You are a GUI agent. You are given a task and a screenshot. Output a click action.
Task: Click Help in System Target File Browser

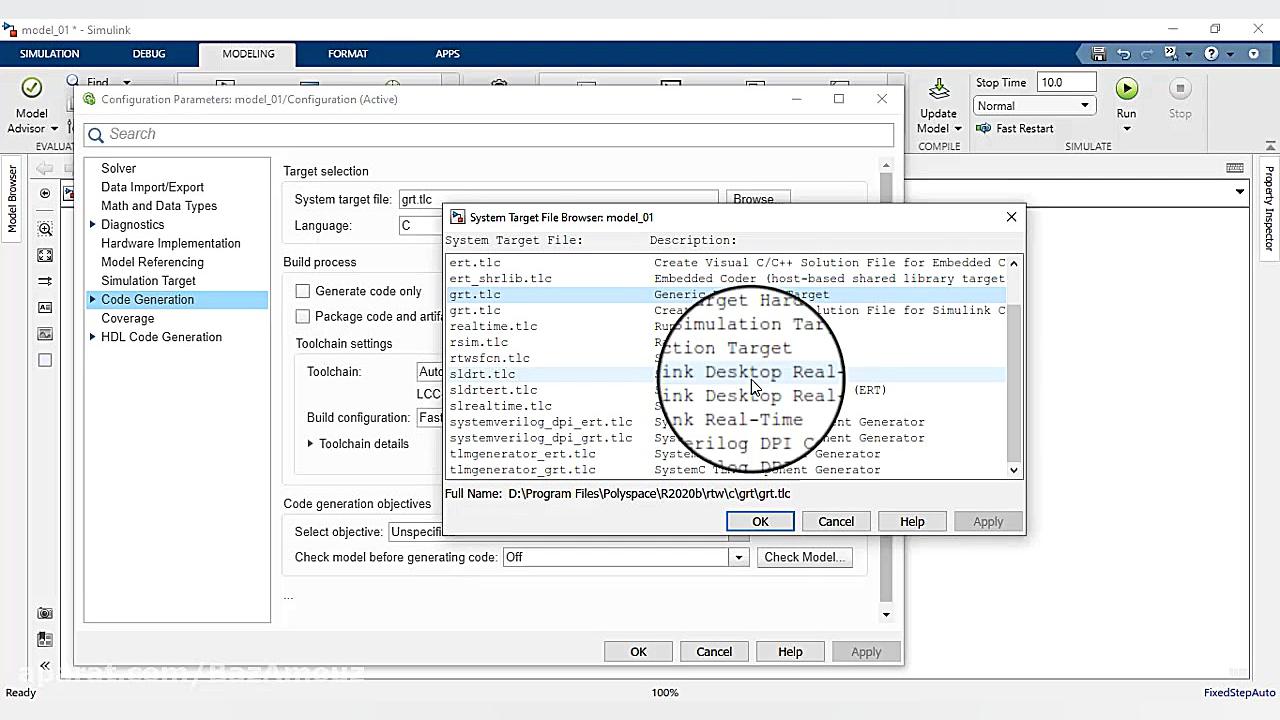(x=912, y=521)
